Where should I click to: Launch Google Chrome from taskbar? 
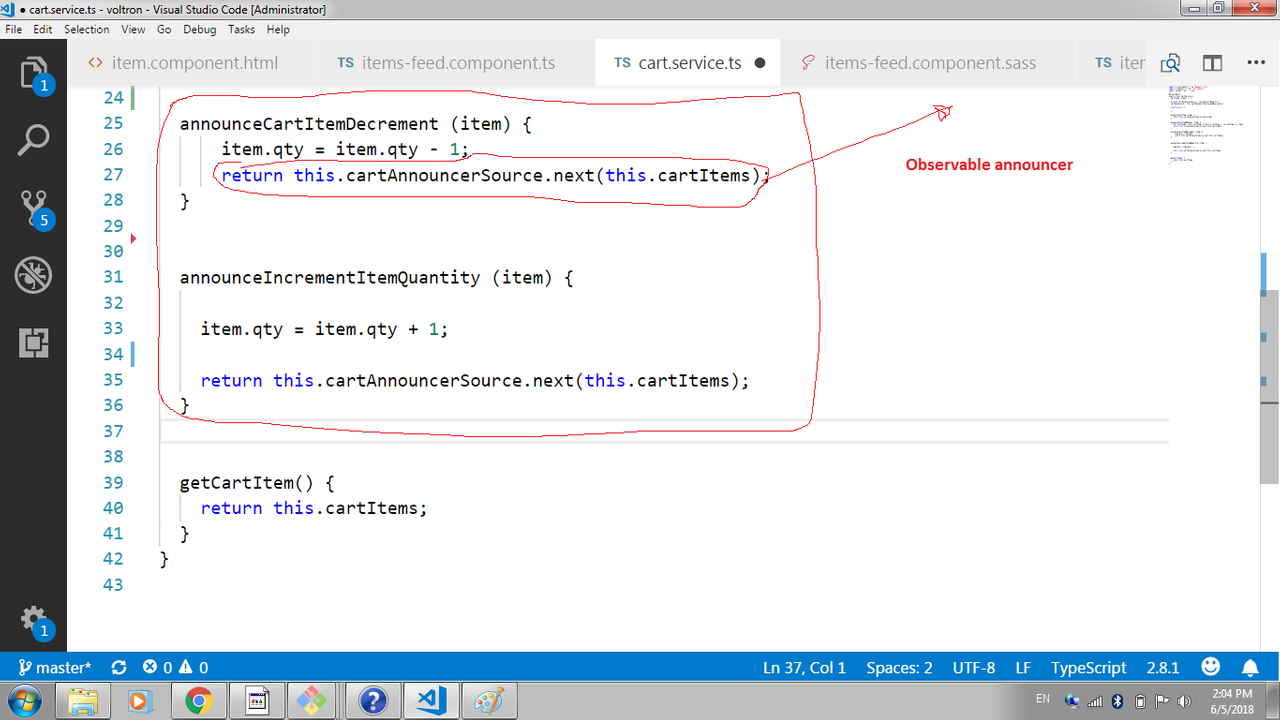(198, 701)
